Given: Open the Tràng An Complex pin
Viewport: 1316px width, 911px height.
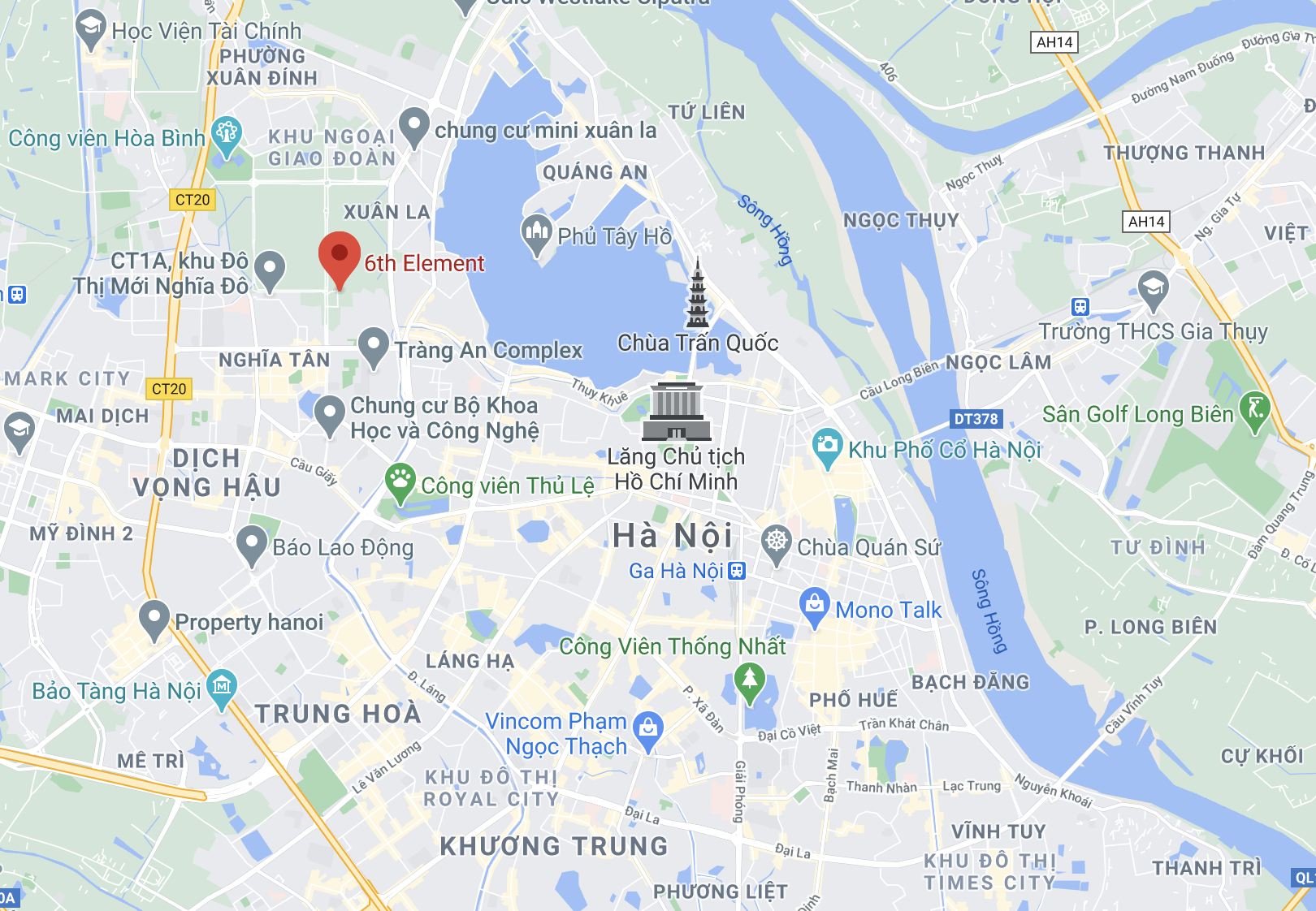Looking at the screenshot, I should click(x=373, y=349).
